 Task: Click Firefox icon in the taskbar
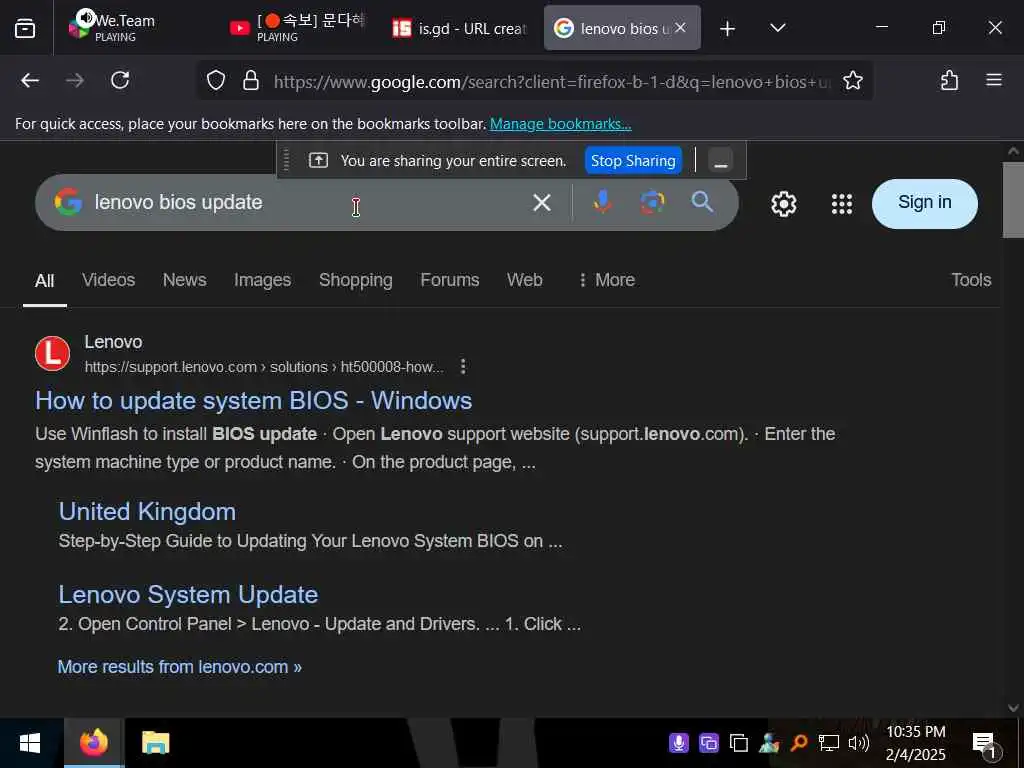pyautogui.click(x=93, y=743)
